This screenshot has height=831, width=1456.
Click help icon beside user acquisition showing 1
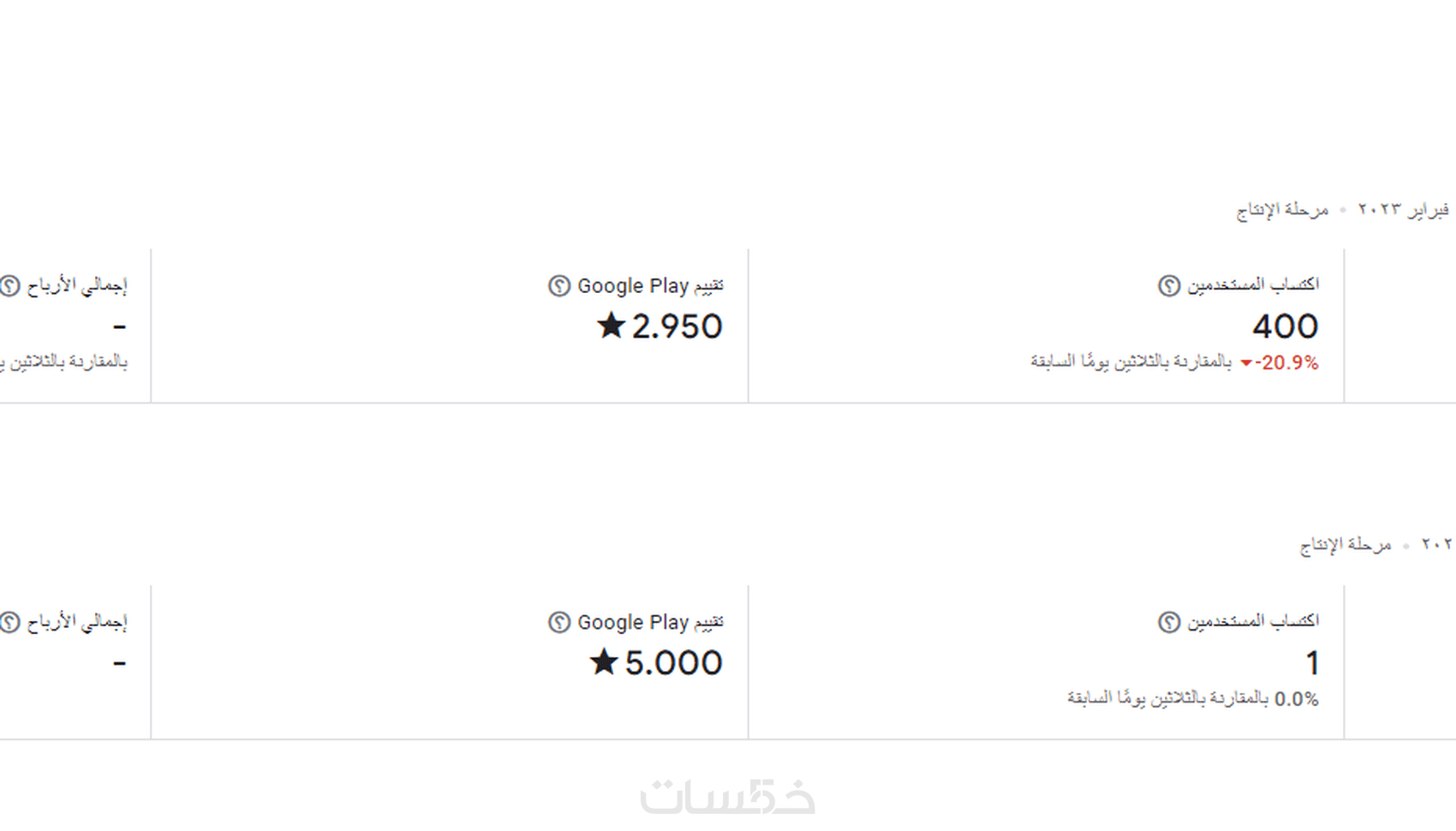click(x=1169, y=622)
